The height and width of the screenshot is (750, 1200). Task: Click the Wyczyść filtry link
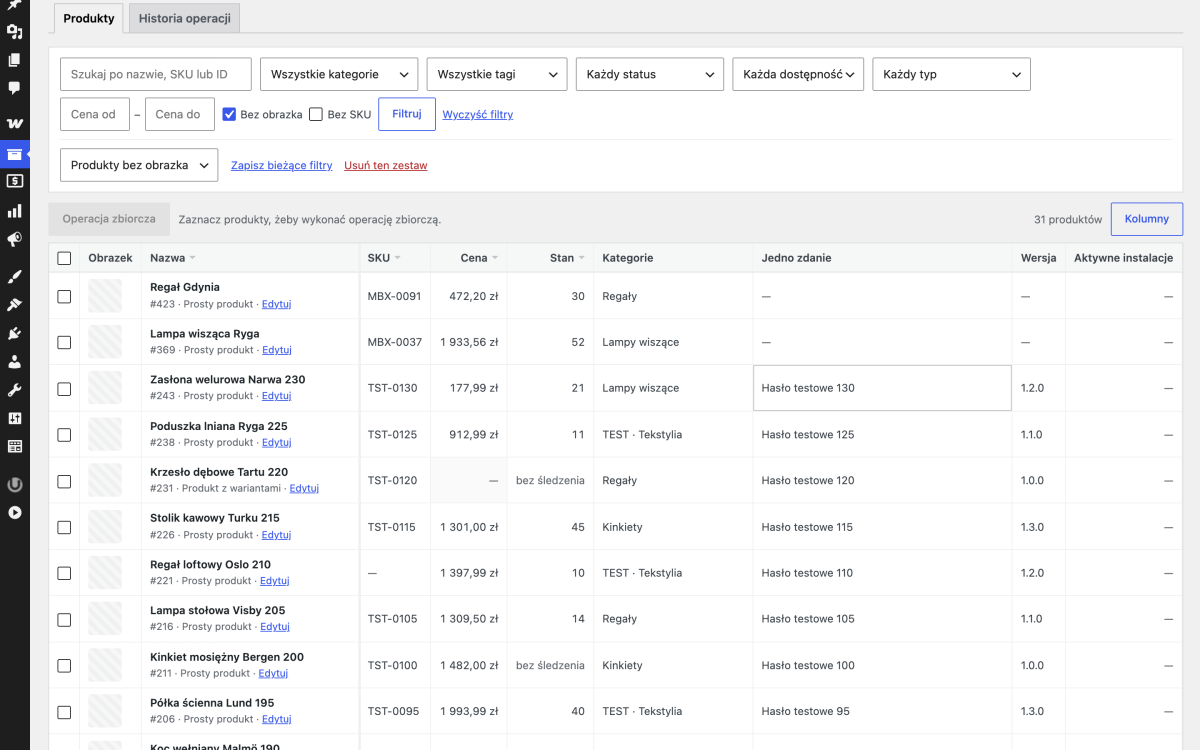(478, 115)
